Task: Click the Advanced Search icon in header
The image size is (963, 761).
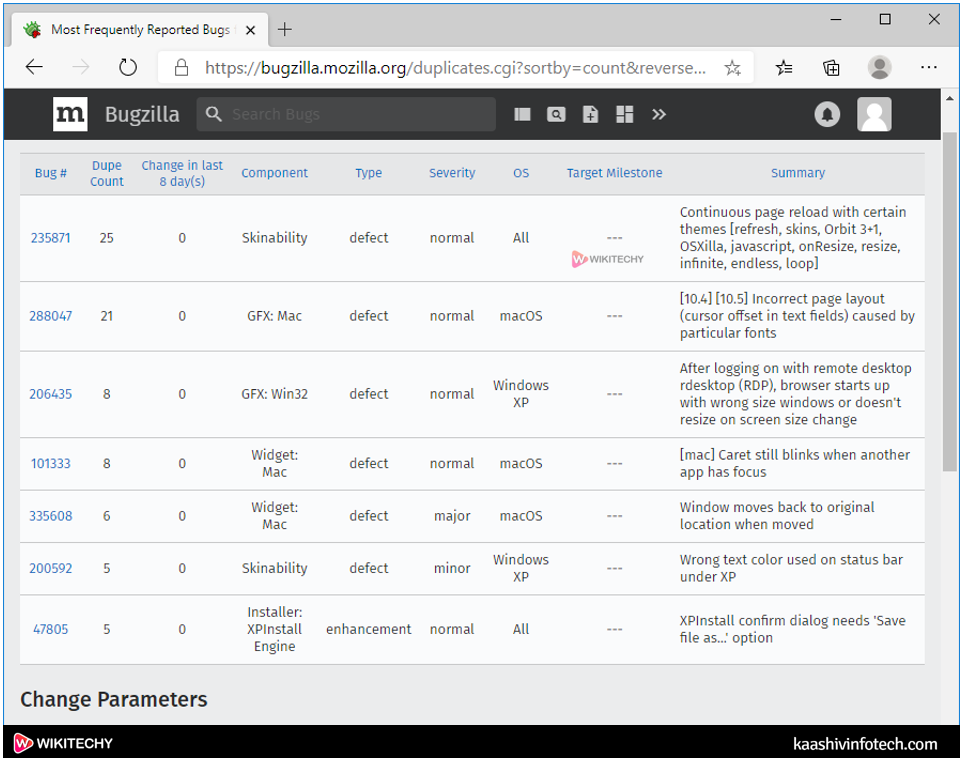Action: coord(556,115)
